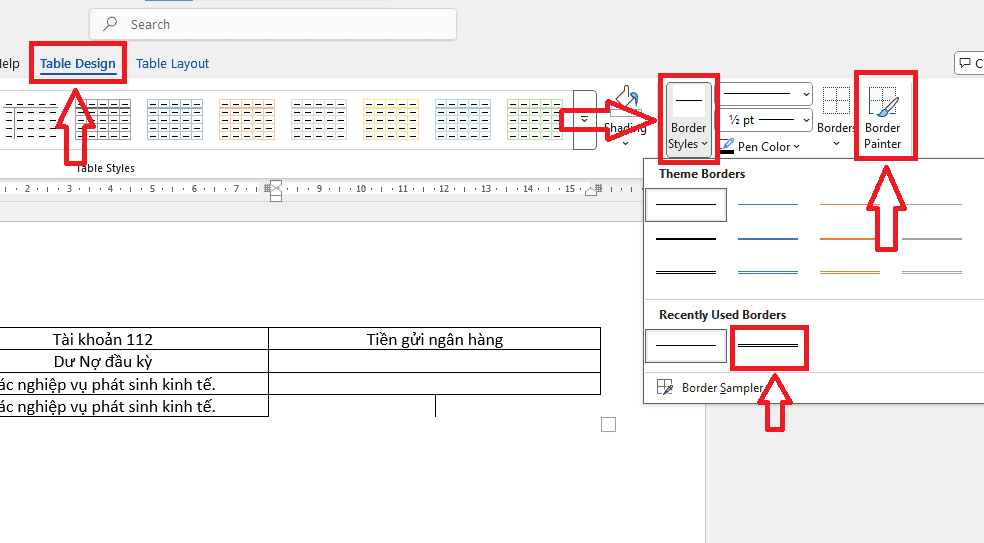Open the Table Design tab

[78, 63]
